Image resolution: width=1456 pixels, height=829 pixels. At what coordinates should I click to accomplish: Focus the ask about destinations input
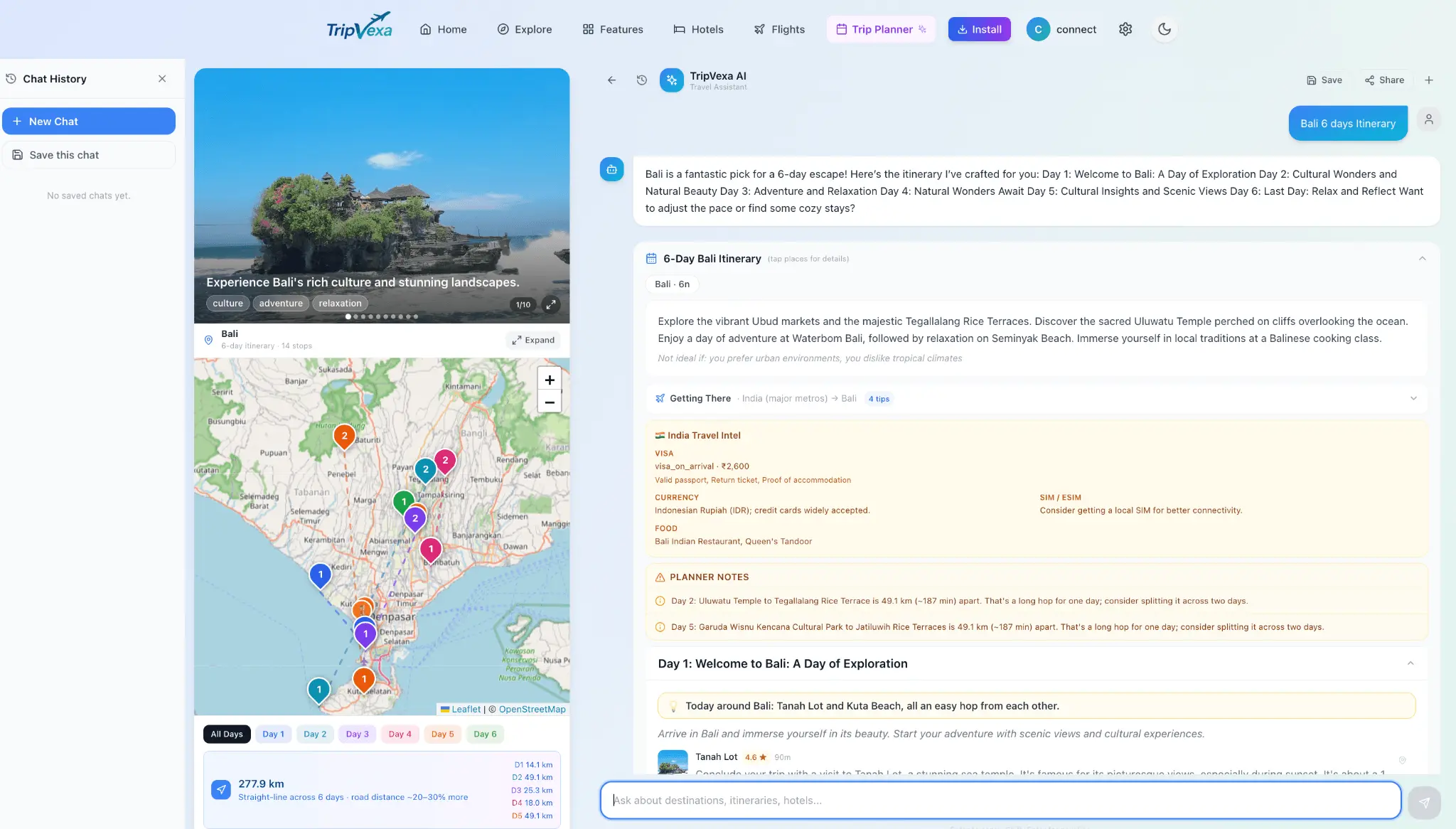(1000, 801)
